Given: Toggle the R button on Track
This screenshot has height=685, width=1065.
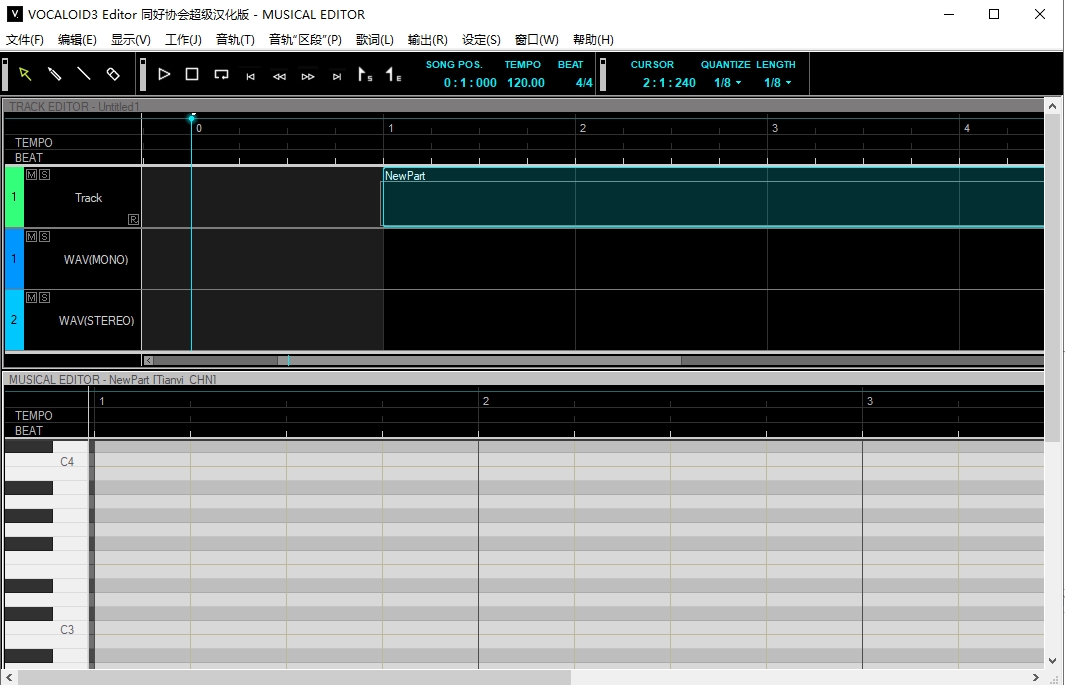Looking at the screenshot, I should [133, 219].
